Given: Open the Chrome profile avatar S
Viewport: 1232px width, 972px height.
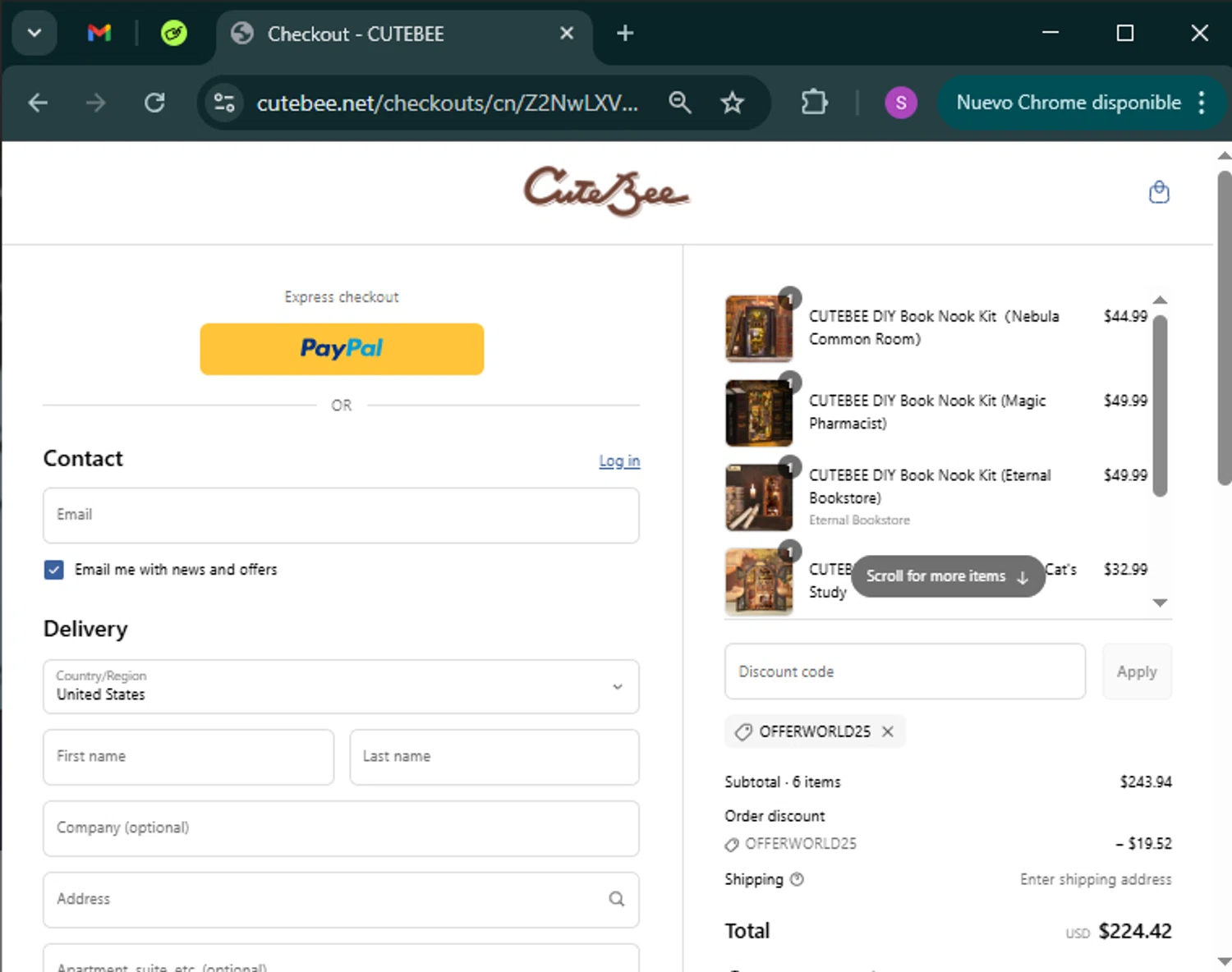Looking at the screenshot, I should click(901, 103).
